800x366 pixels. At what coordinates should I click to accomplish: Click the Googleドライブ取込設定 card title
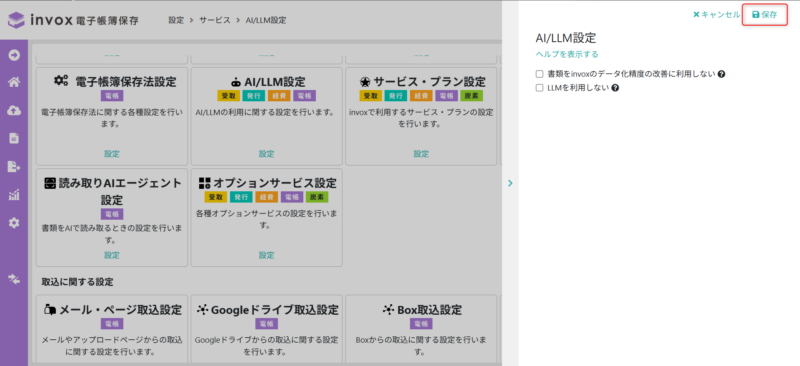point(274,310)
